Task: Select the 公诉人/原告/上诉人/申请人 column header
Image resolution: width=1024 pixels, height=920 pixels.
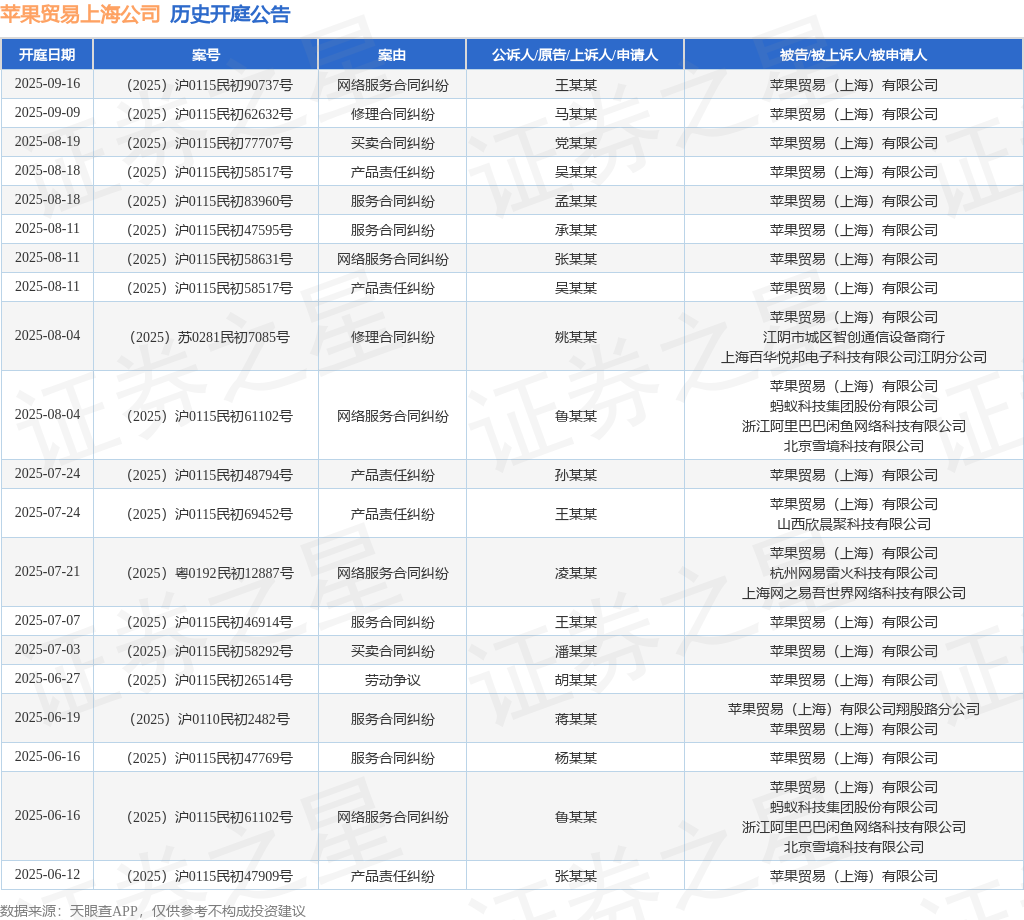Action: click(575, 55)
